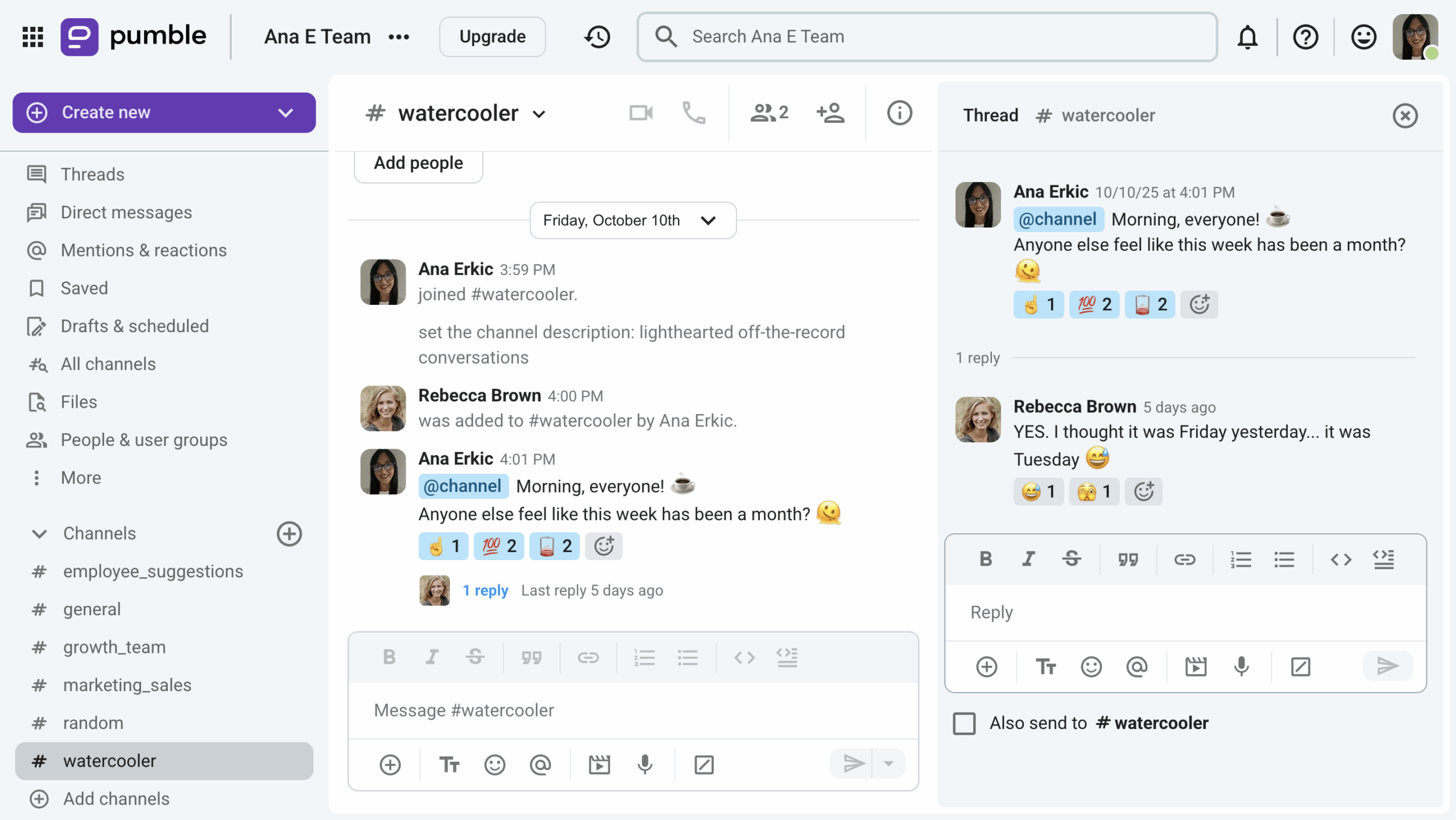
Task: Click the Upgrade button
Action: [x=492, y=37]
